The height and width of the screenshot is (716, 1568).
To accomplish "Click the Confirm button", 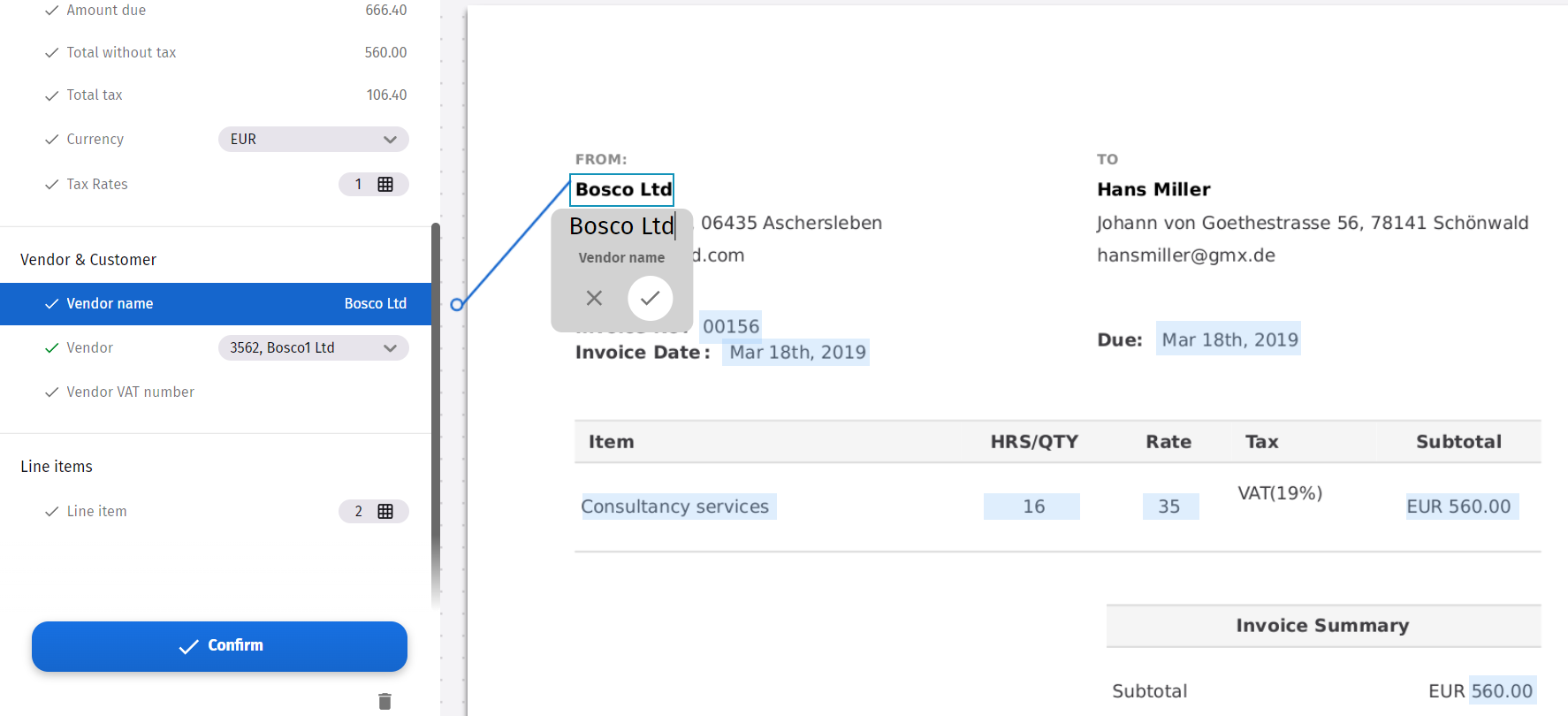I will [219, 646].
